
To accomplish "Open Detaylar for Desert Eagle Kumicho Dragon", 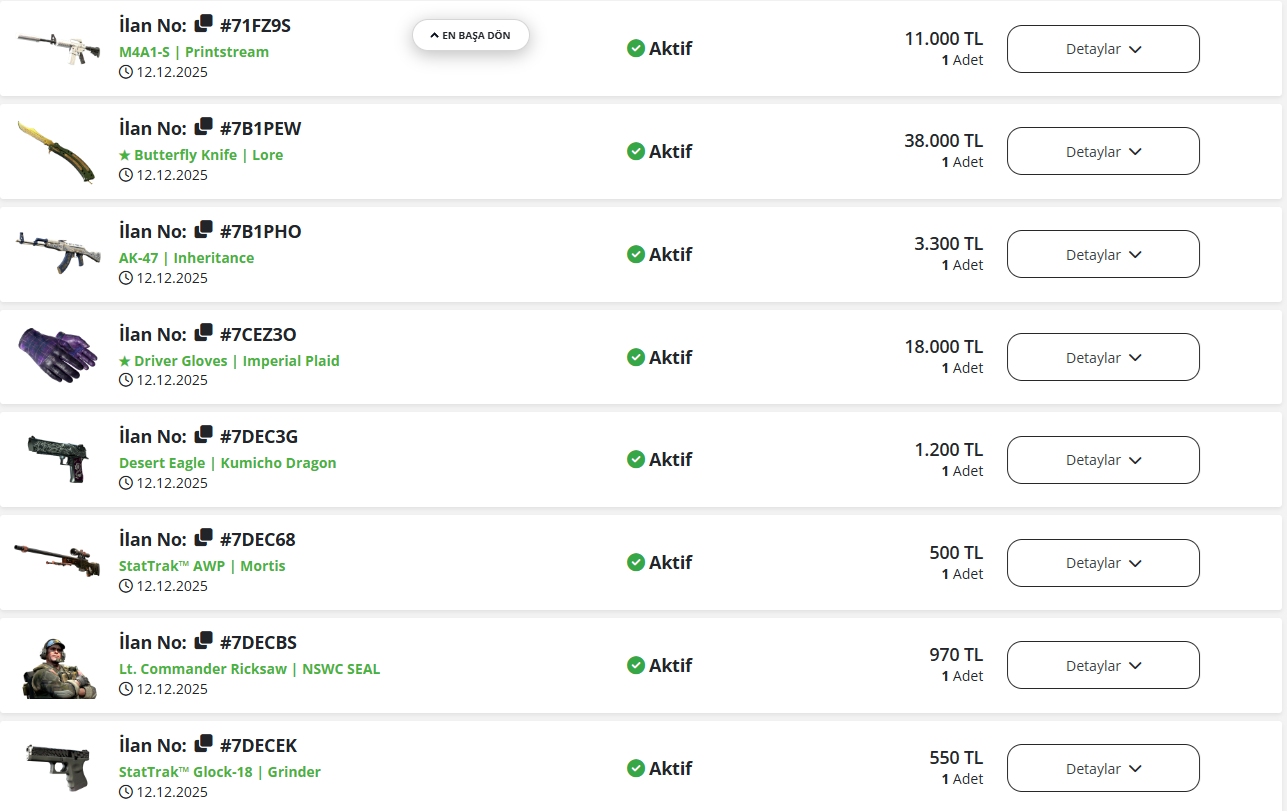I will (x=1103, y=460).
